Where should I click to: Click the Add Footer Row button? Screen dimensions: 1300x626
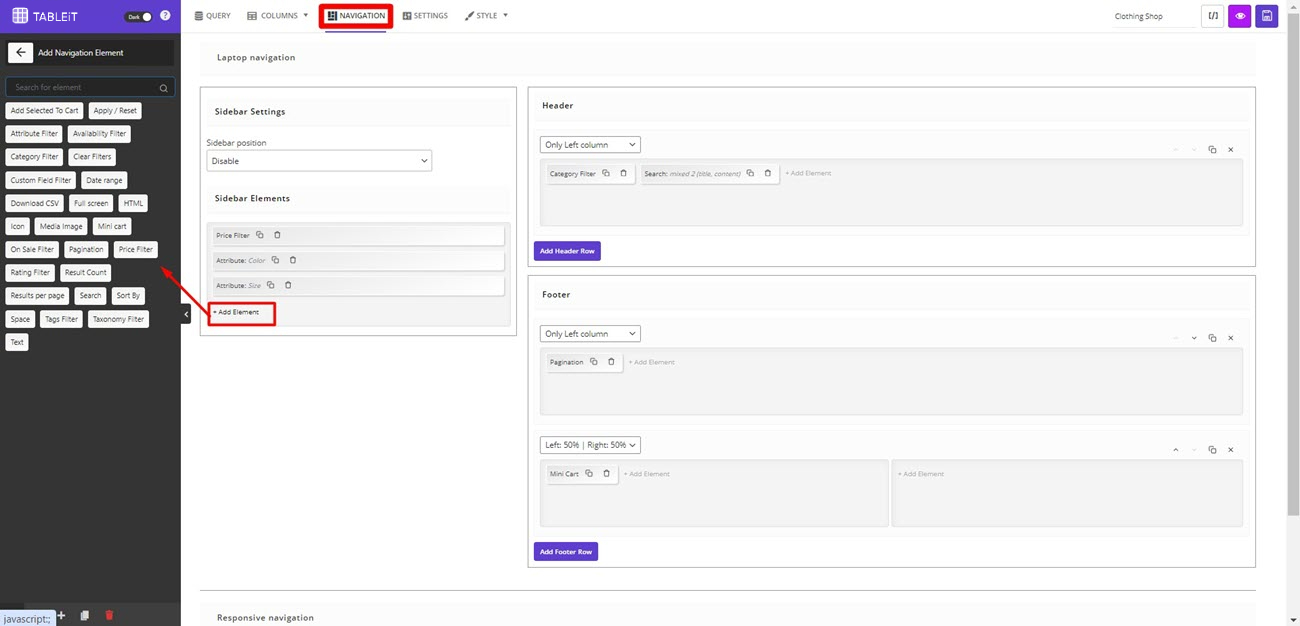(566, 552)
